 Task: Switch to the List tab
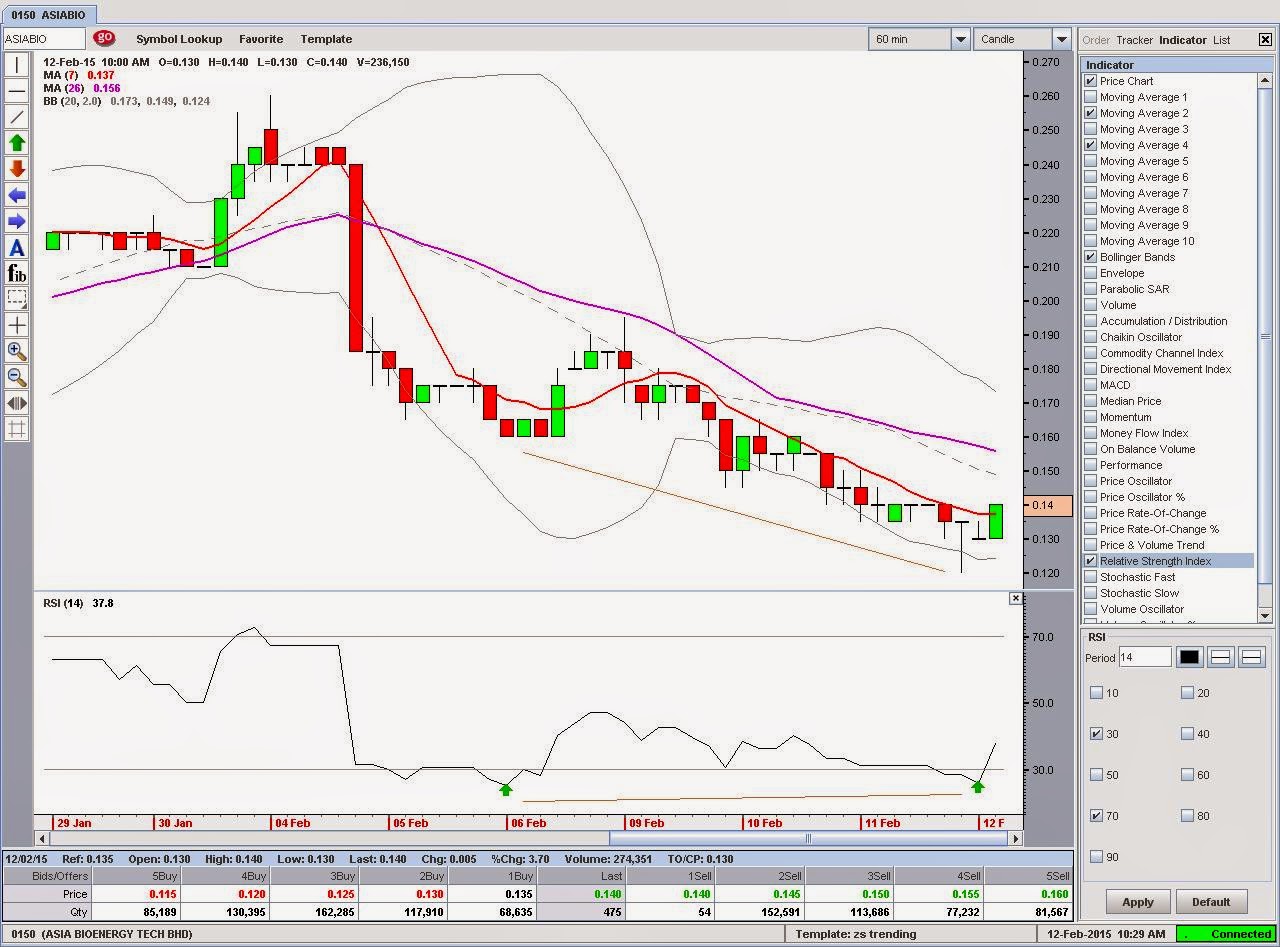pos(1221,40)
